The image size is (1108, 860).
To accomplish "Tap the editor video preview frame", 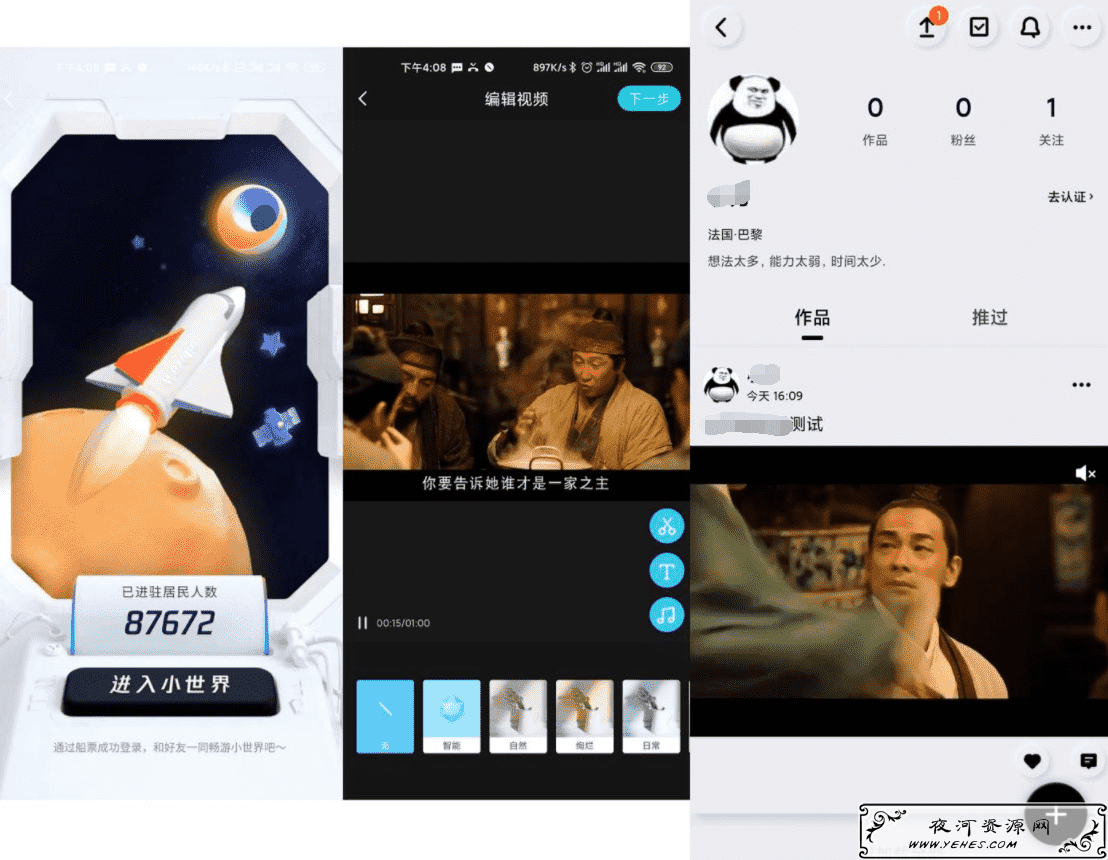I will [517, 382].
